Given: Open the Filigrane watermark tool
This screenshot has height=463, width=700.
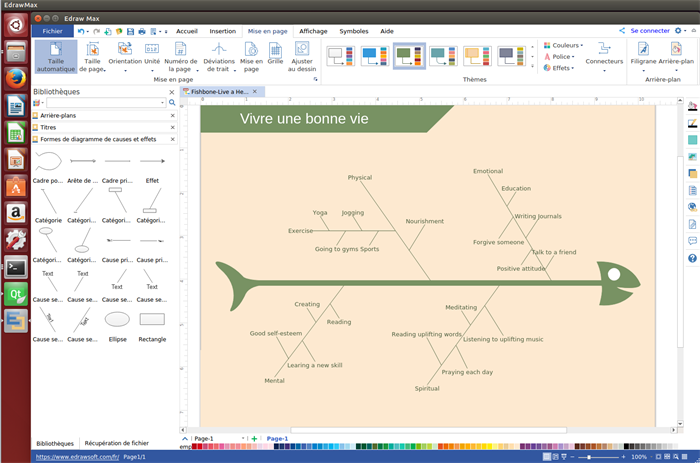Looking at the screenshot, I should pos(643,55).
